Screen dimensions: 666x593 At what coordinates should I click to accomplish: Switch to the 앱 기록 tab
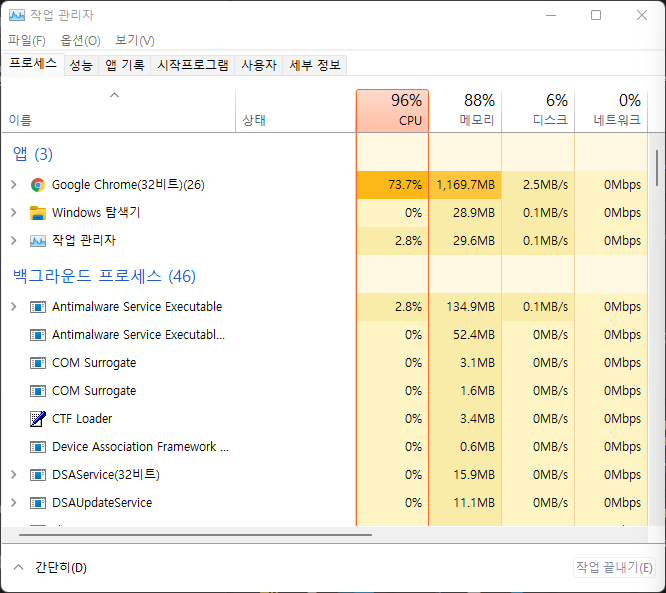coord(124,65)
